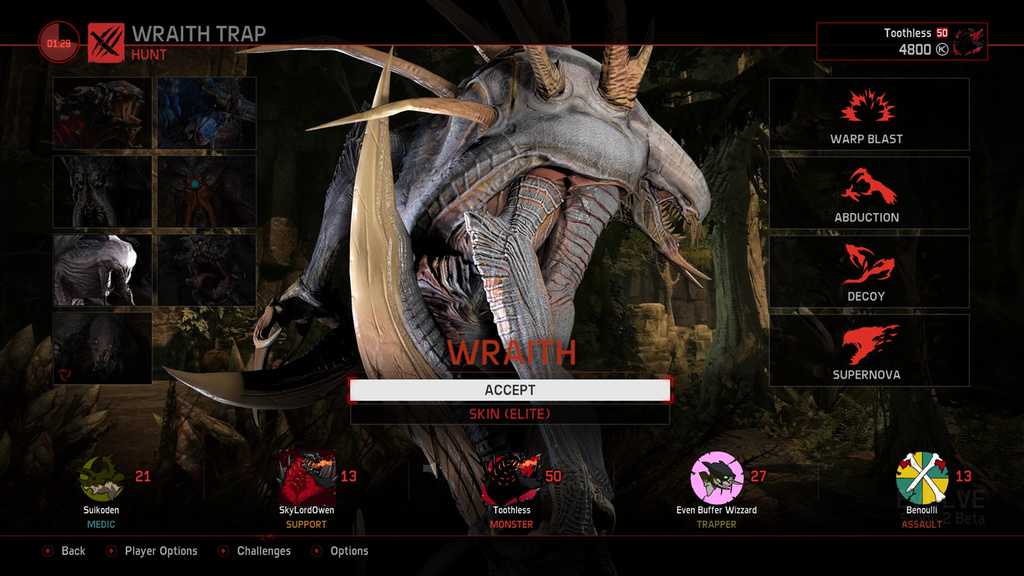
Task: Click the level 50 beside monster avatar
Action: [554, 476]
